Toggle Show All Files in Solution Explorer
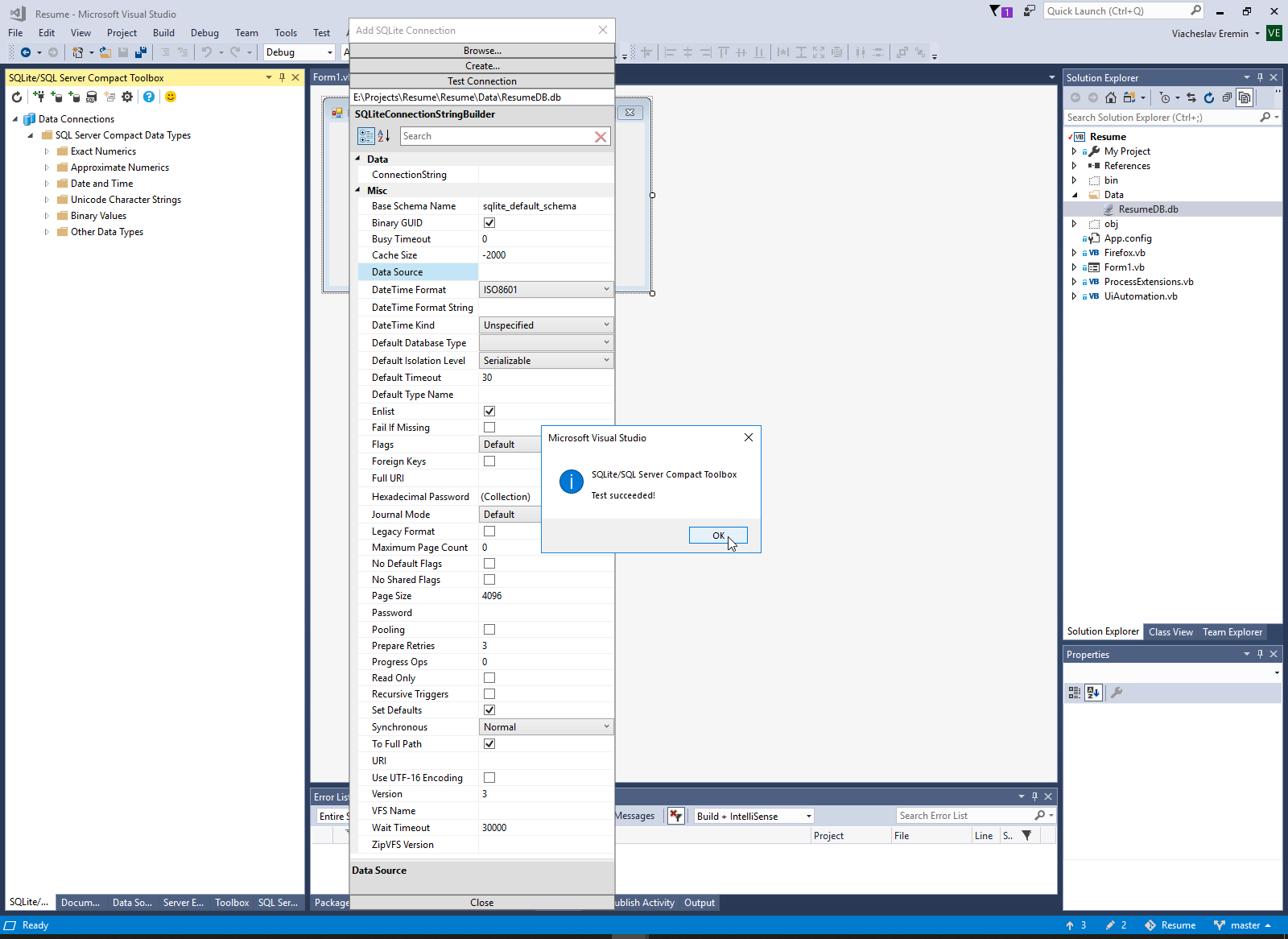Viewport: 1288px width, 939px height. coord(1245,97)
